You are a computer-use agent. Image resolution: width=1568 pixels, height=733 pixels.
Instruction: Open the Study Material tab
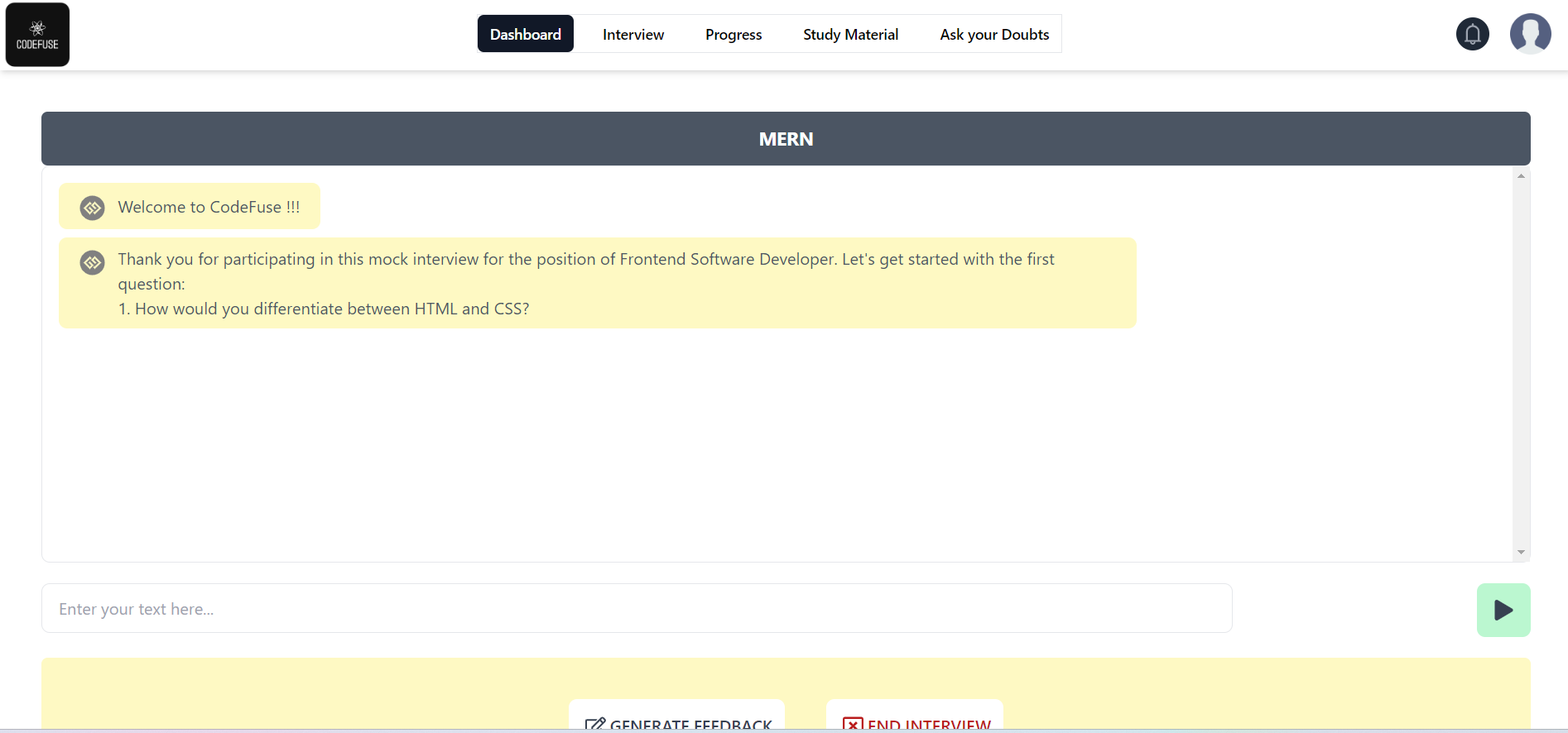click(850, 34)
